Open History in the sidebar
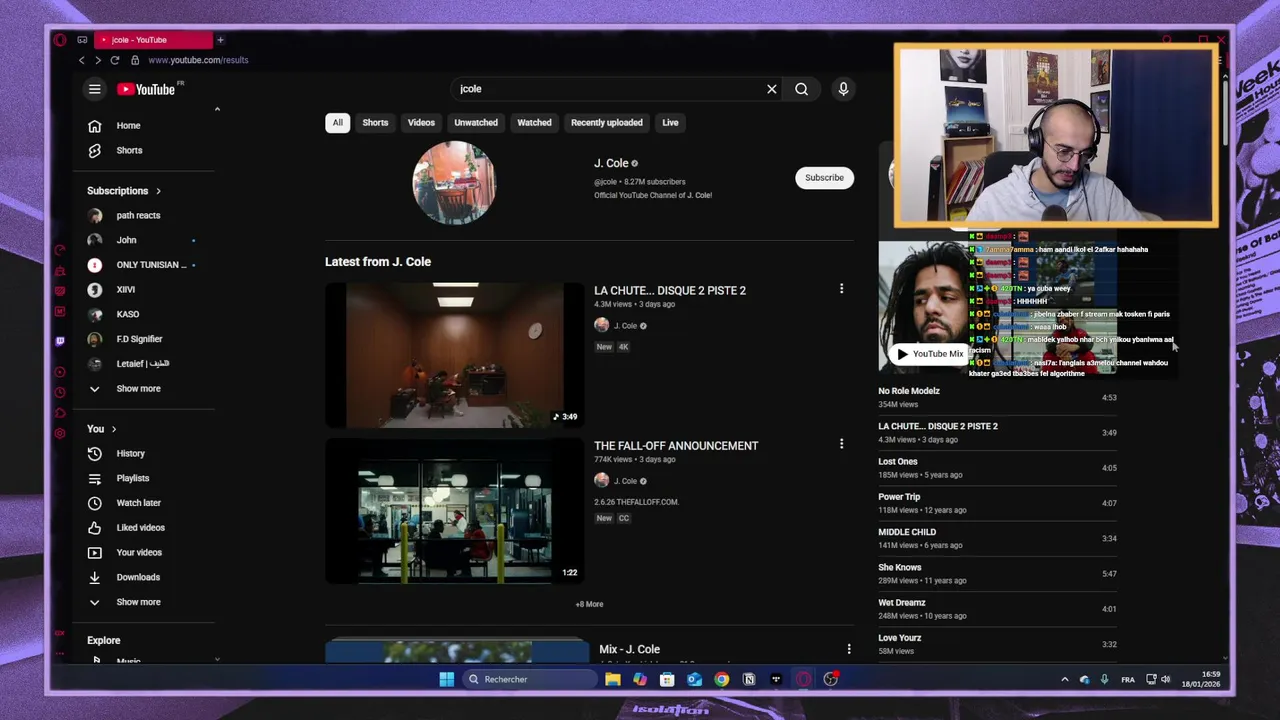 pyautogui.click(x=130, y=454)
